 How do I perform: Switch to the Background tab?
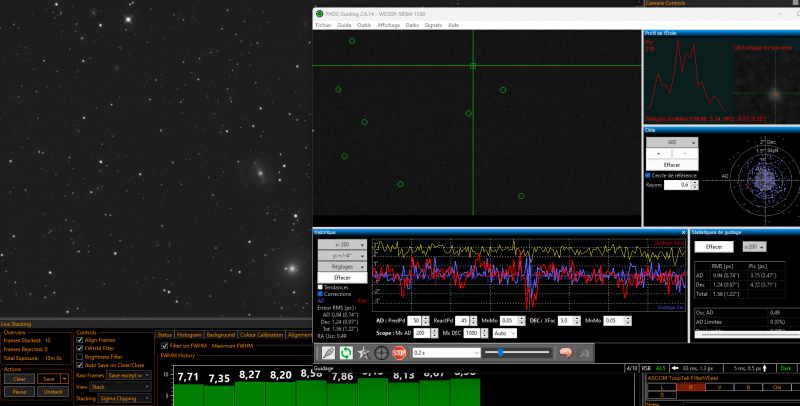(220, 335)
